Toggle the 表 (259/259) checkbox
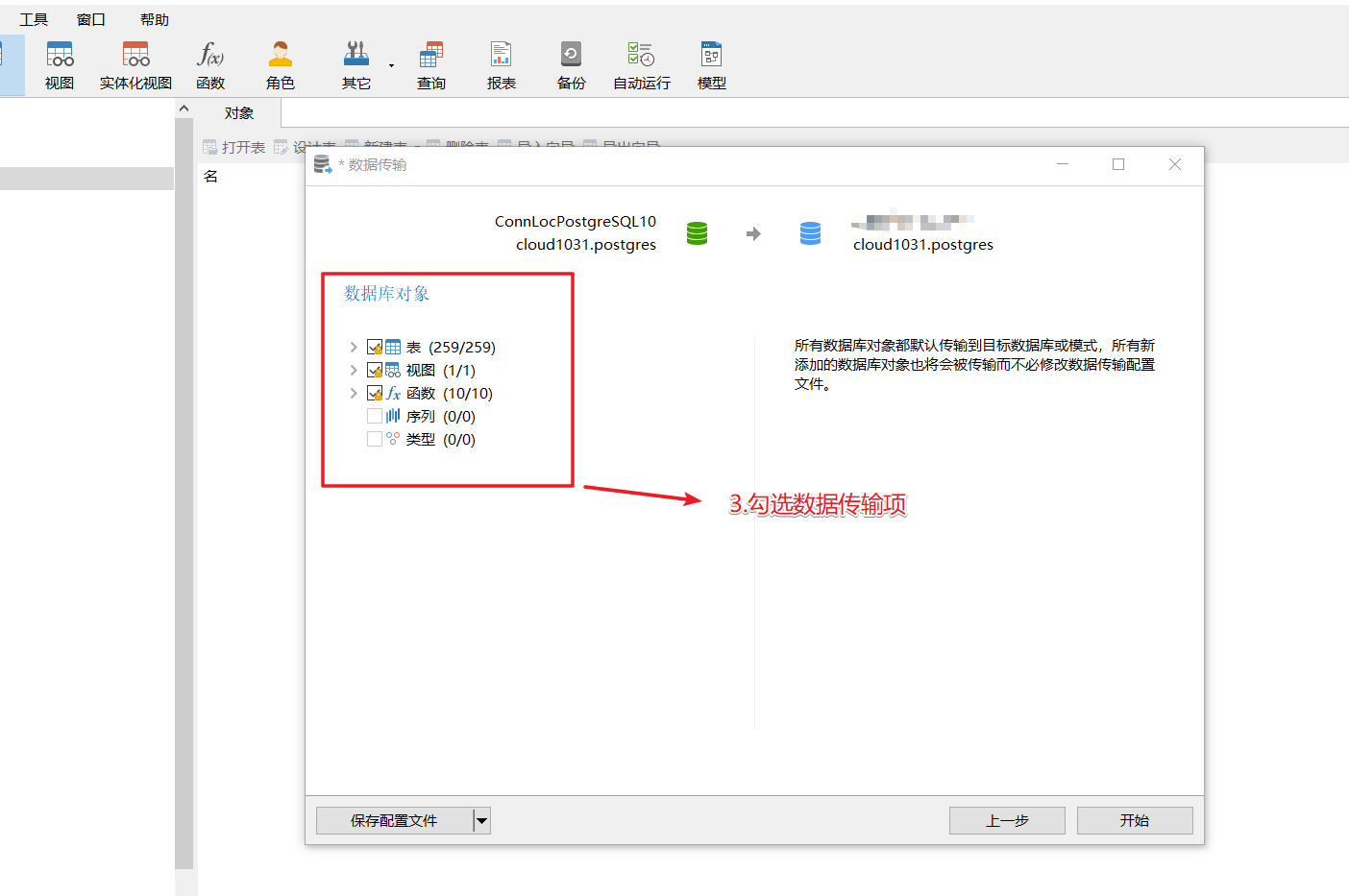 click(375, 348)
